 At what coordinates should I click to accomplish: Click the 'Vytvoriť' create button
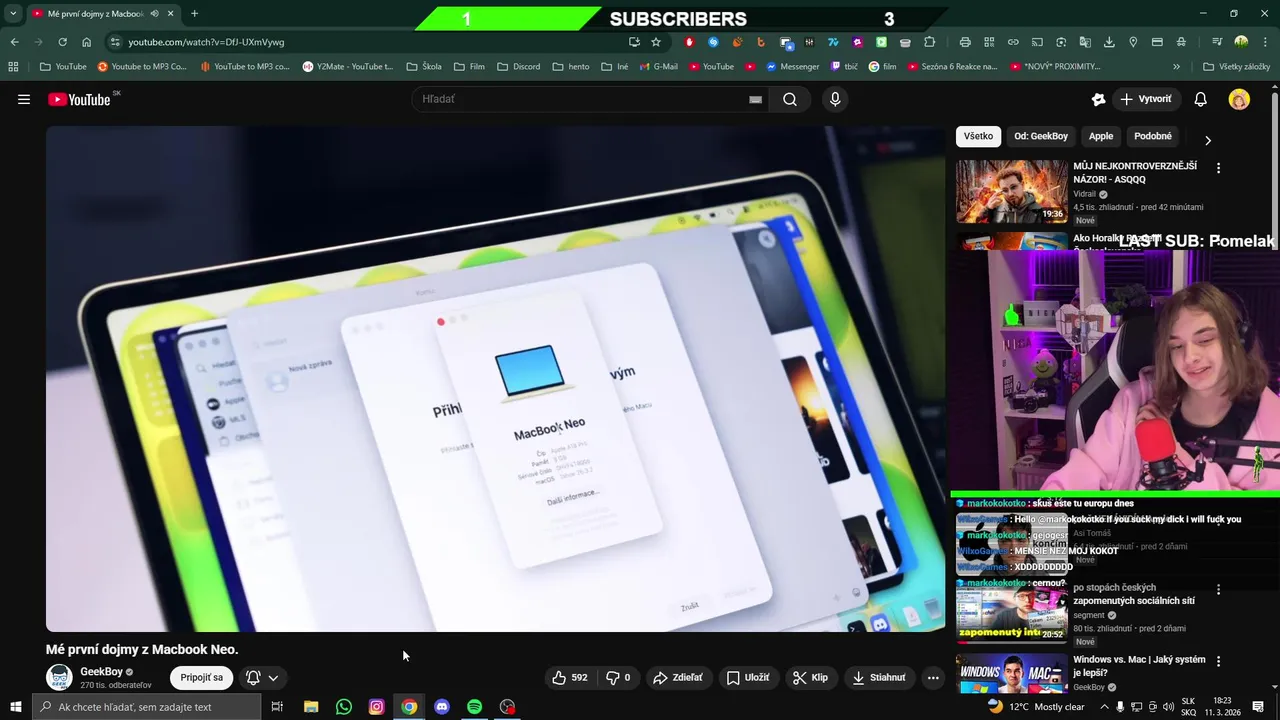point(1146,99)
